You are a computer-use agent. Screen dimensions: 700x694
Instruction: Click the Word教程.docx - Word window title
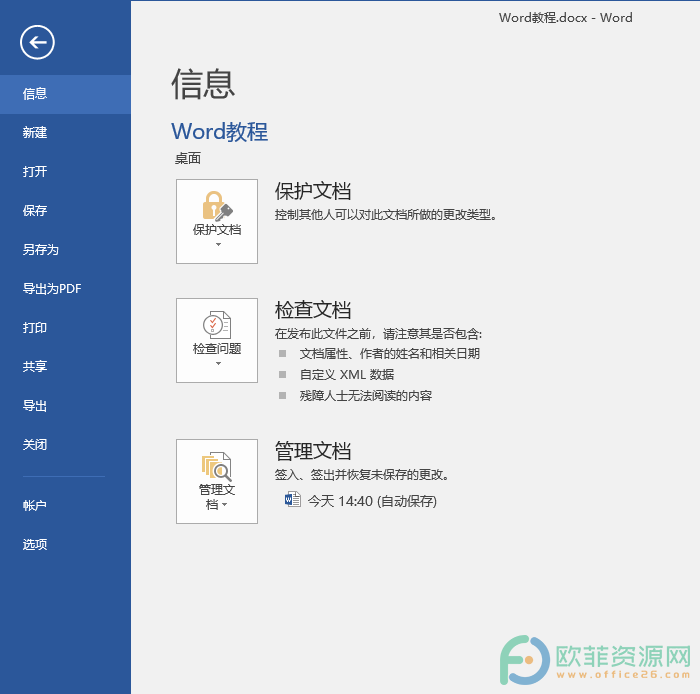(565, 17)
